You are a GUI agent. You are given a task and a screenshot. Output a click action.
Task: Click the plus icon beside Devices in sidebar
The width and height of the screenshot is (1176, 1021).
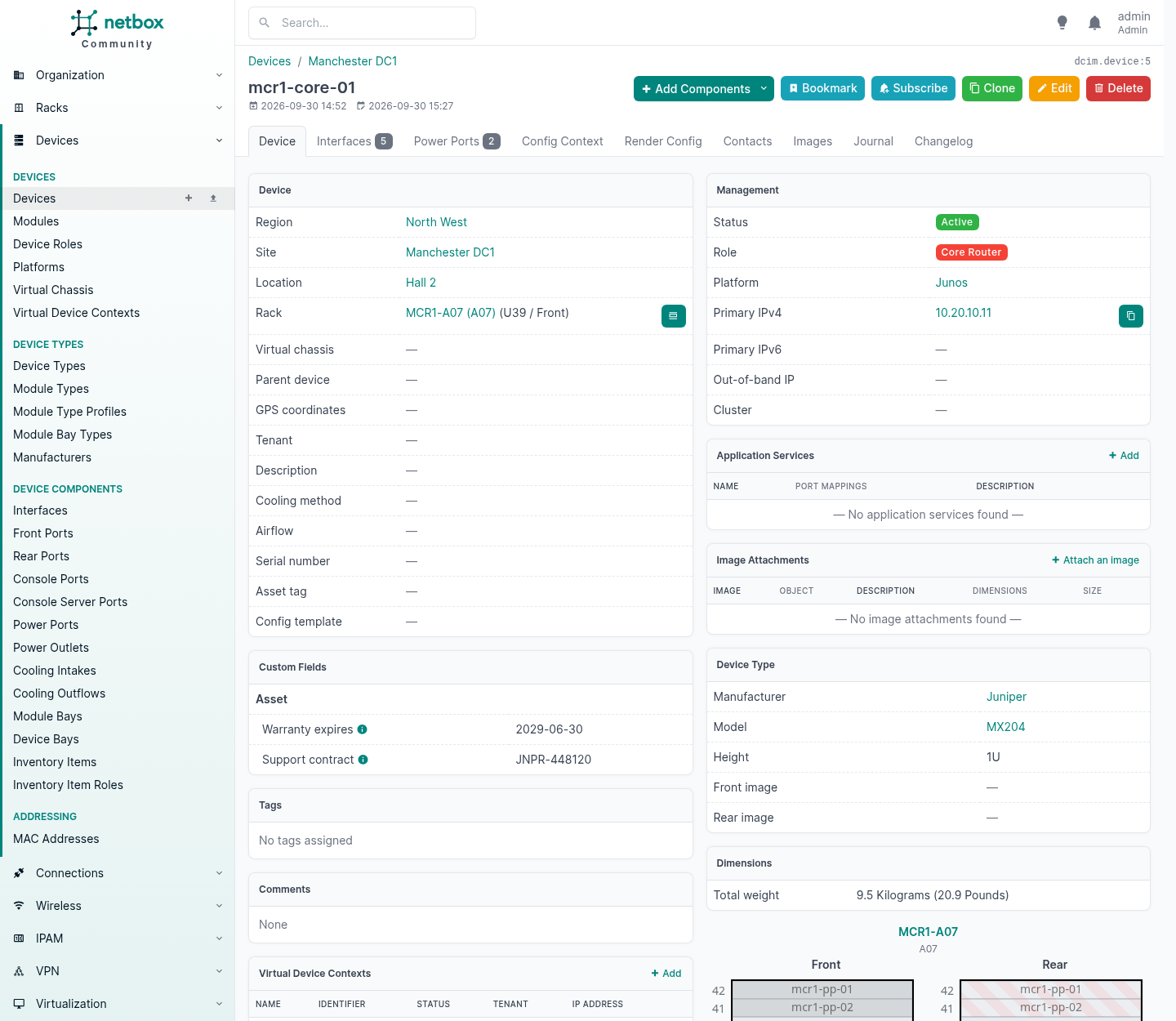click(189, 198)
